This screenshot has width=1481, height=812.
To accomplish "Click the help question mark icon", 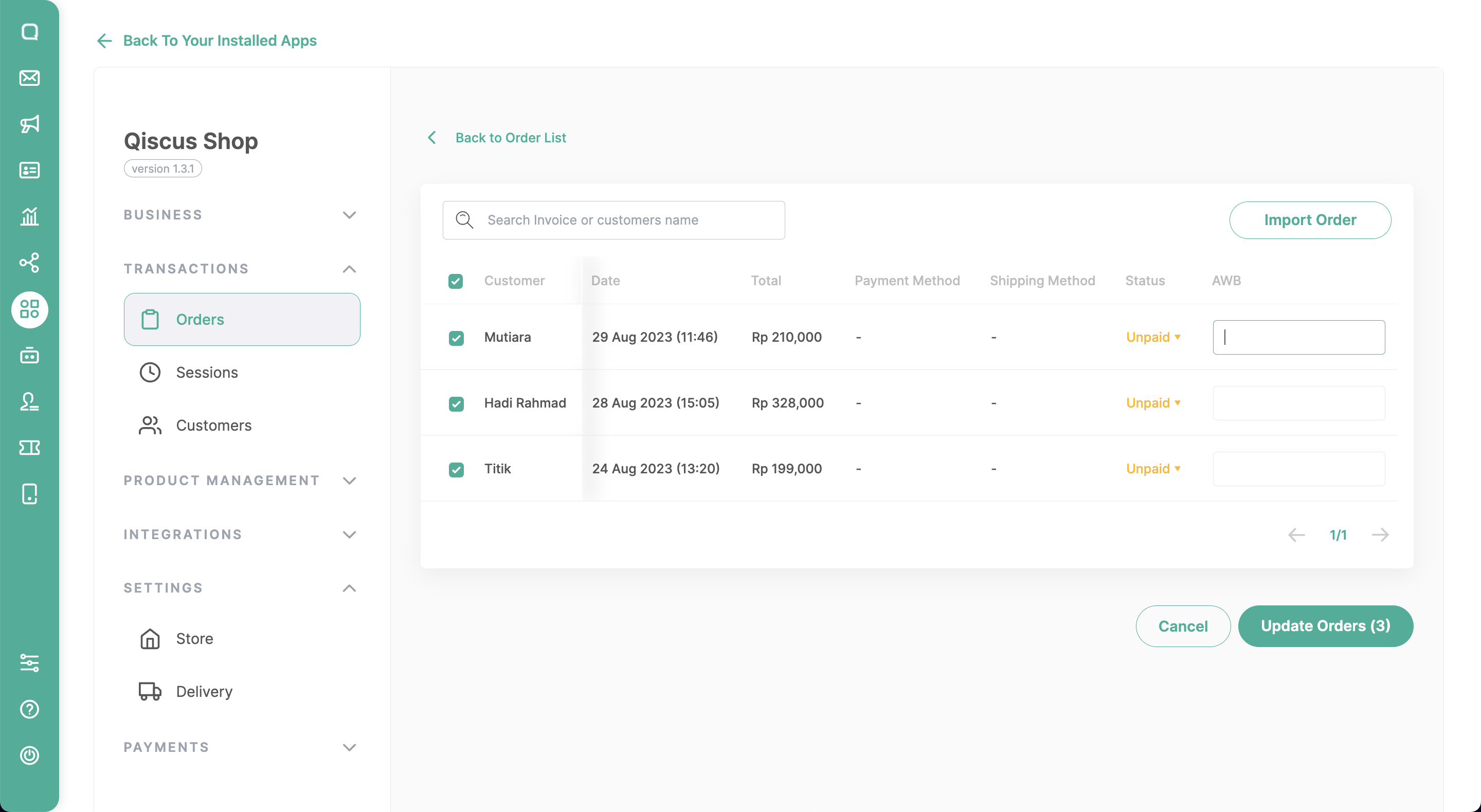I will pyautogui.click(x=29, y=709).
